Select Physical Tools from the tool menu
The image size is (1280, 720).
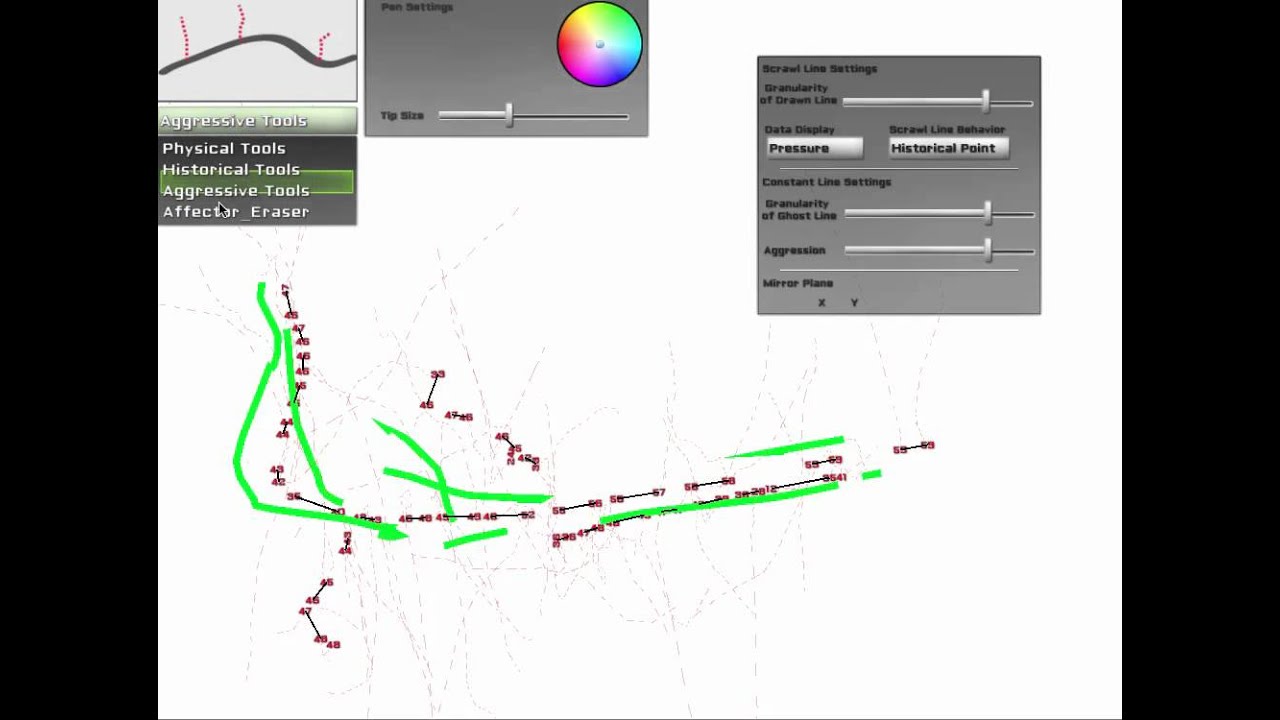[224, 148]
